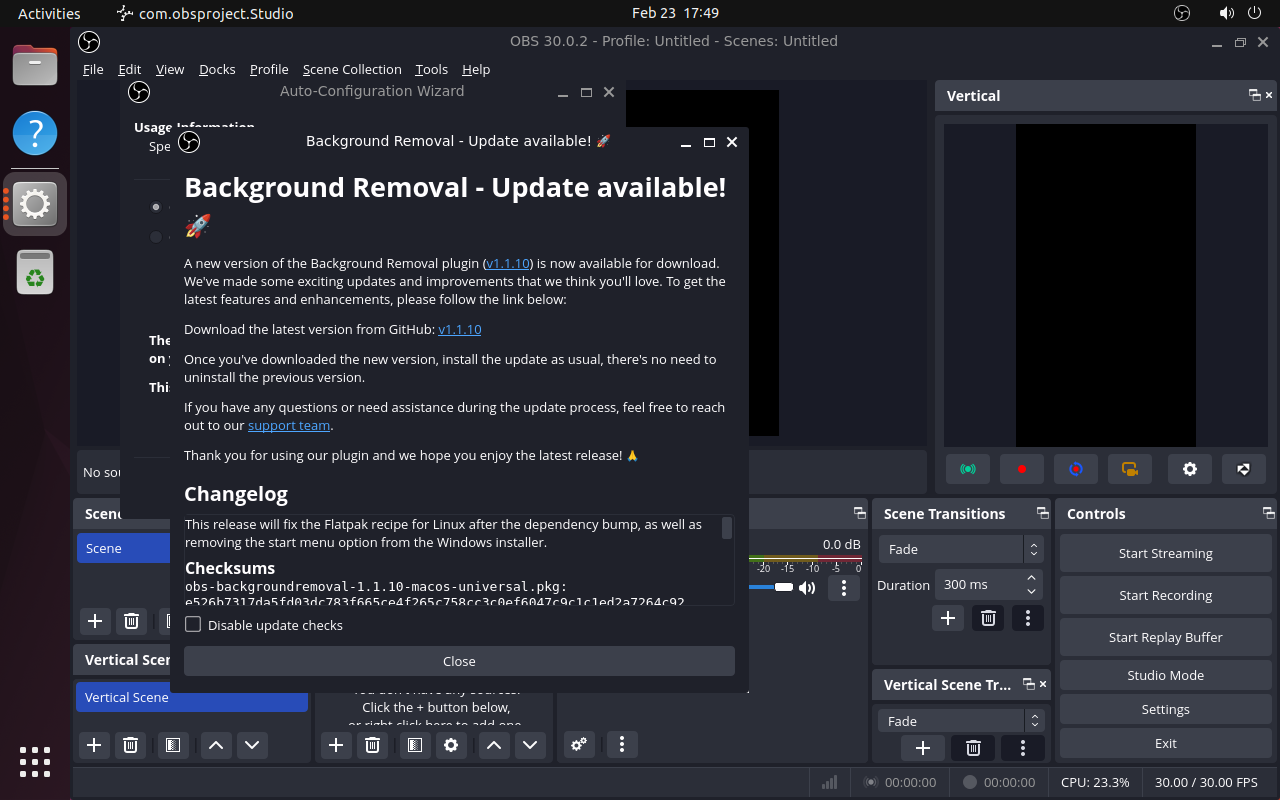This screenshot has height=800, width=1280.
Task: Add a transition in Scene Transitions panel
Action: pos(948,619)
